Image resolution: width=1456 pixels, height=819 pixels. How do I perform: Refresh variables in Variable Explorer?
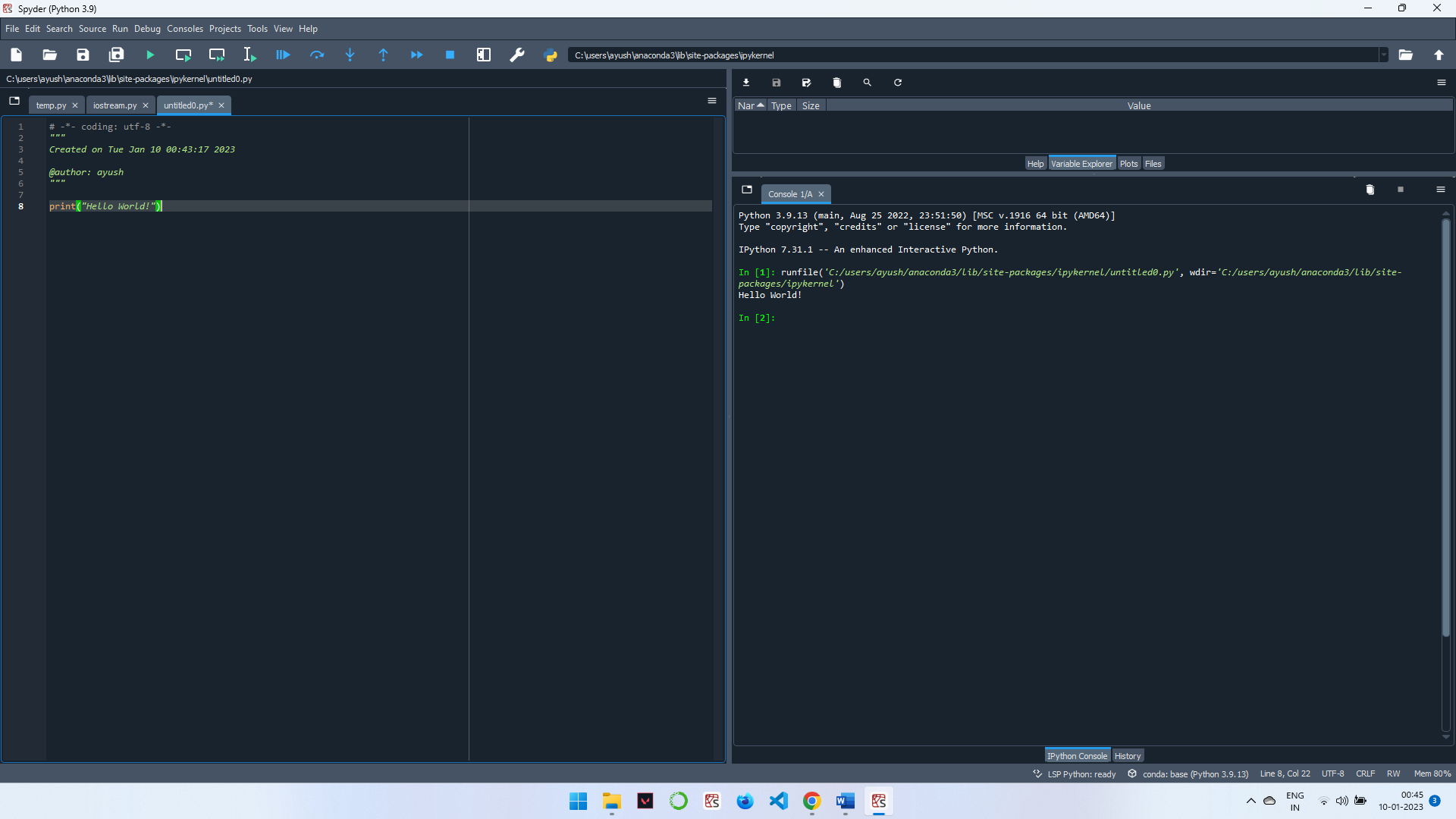[x=898, y=83]
